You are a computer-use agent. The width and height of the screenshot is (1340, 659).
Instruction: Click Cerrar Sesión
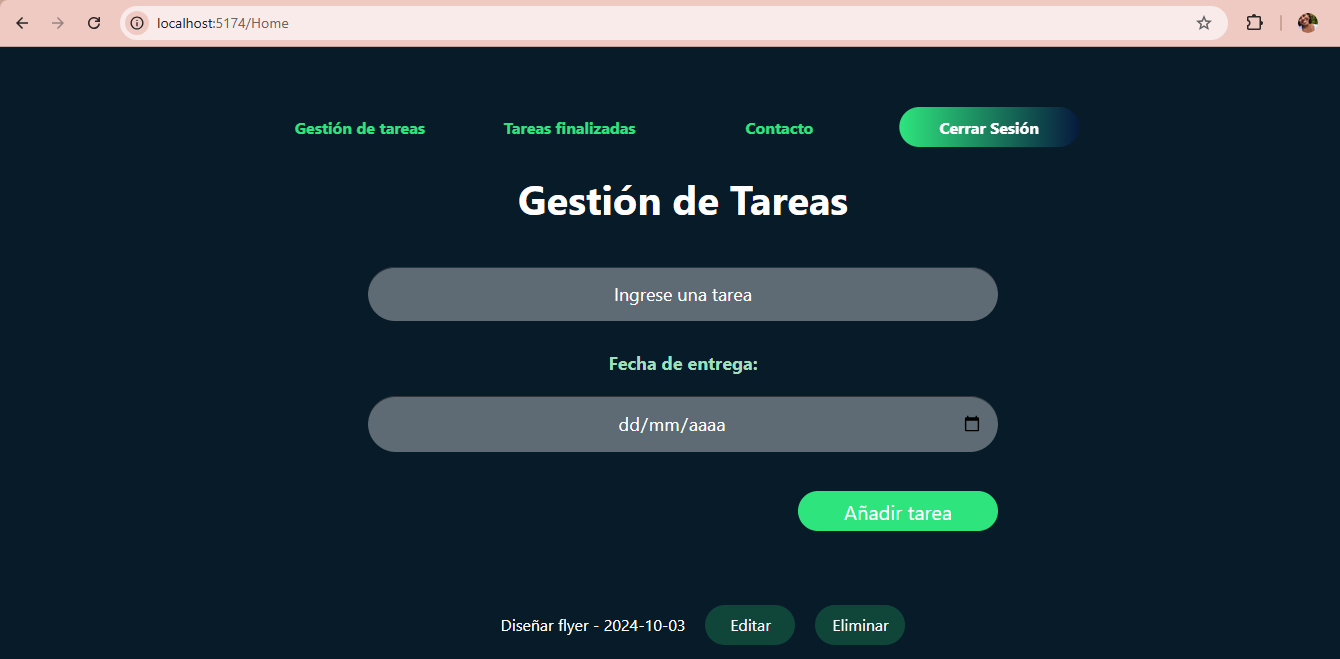pos(988,127)
